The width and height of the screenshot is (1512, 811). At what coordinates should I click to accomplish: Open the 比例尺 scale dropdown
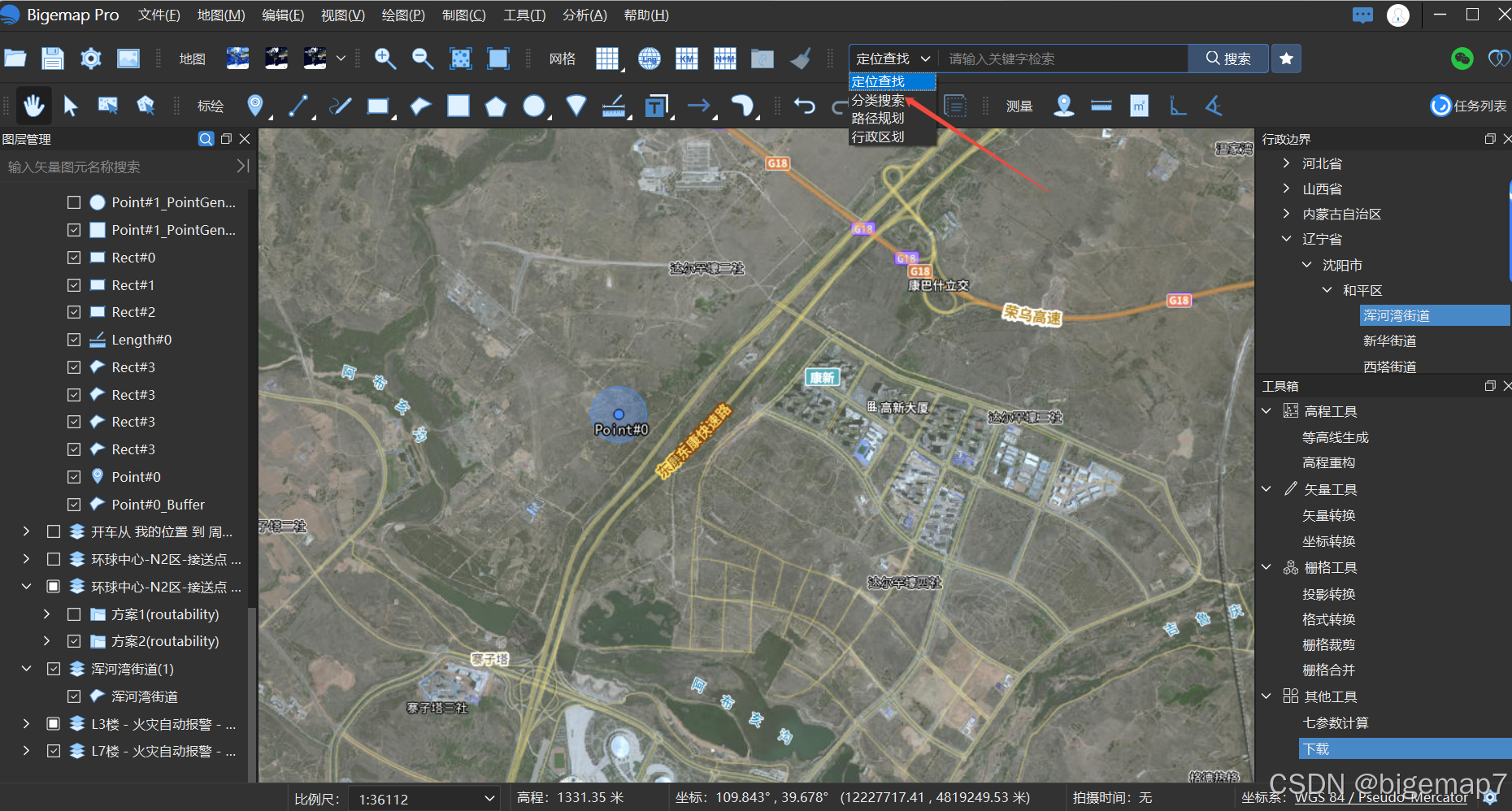click(x=425, y=799)
